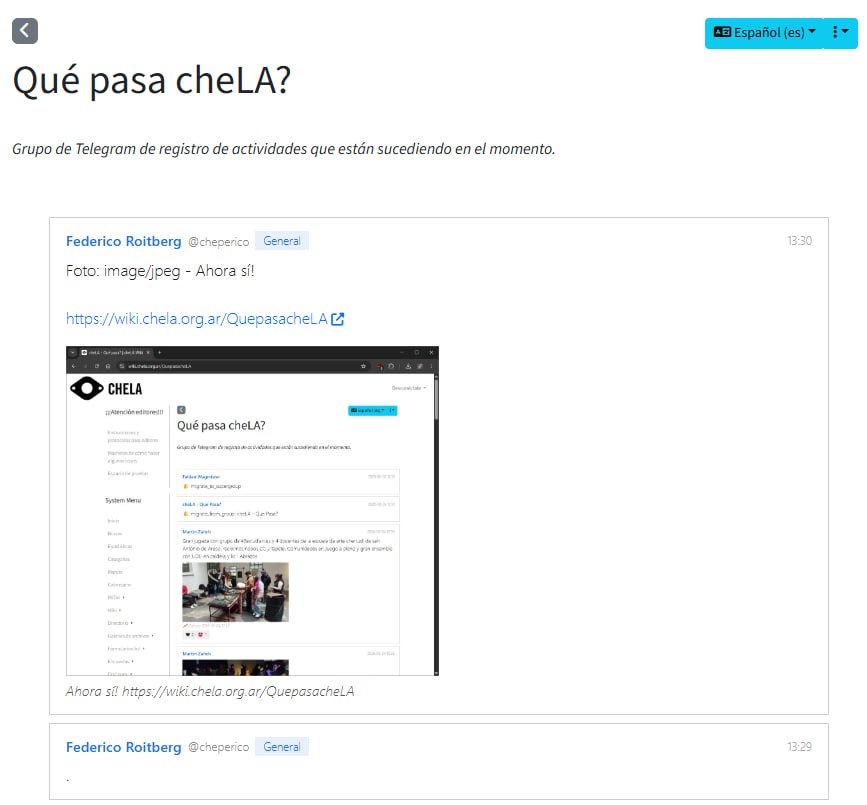
Task: Open the wiki.chela.org.ar/QuepasacheLA link
Action: [x=197, y=319]
